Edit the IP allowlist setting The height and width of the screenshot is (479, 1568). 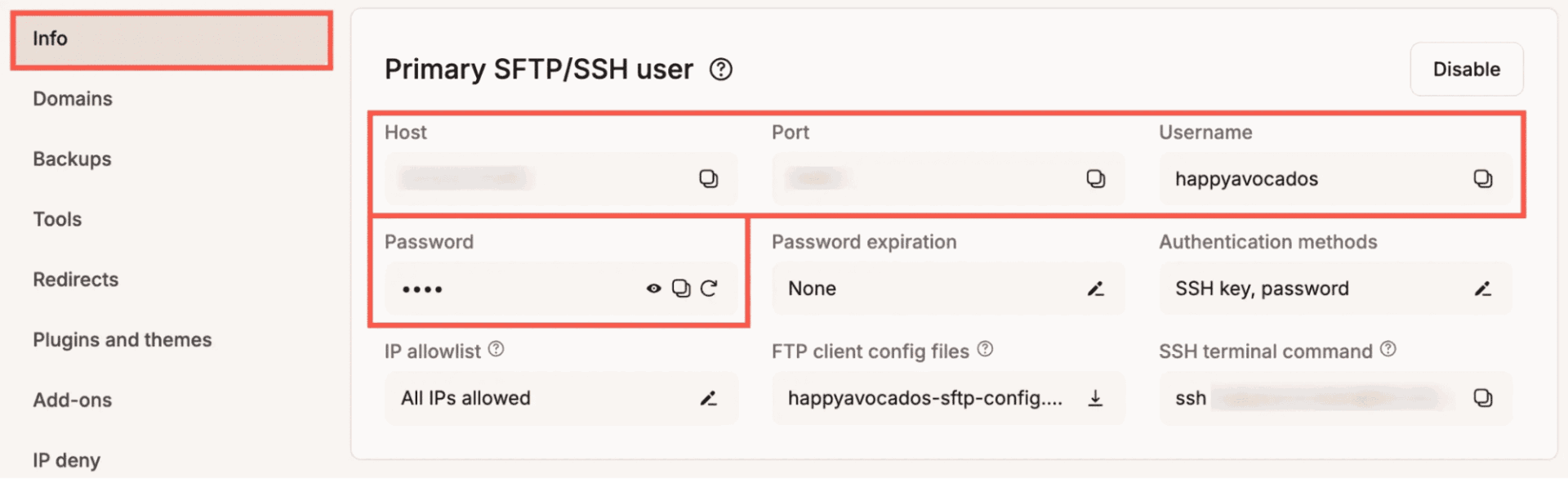tap(709, 398)
